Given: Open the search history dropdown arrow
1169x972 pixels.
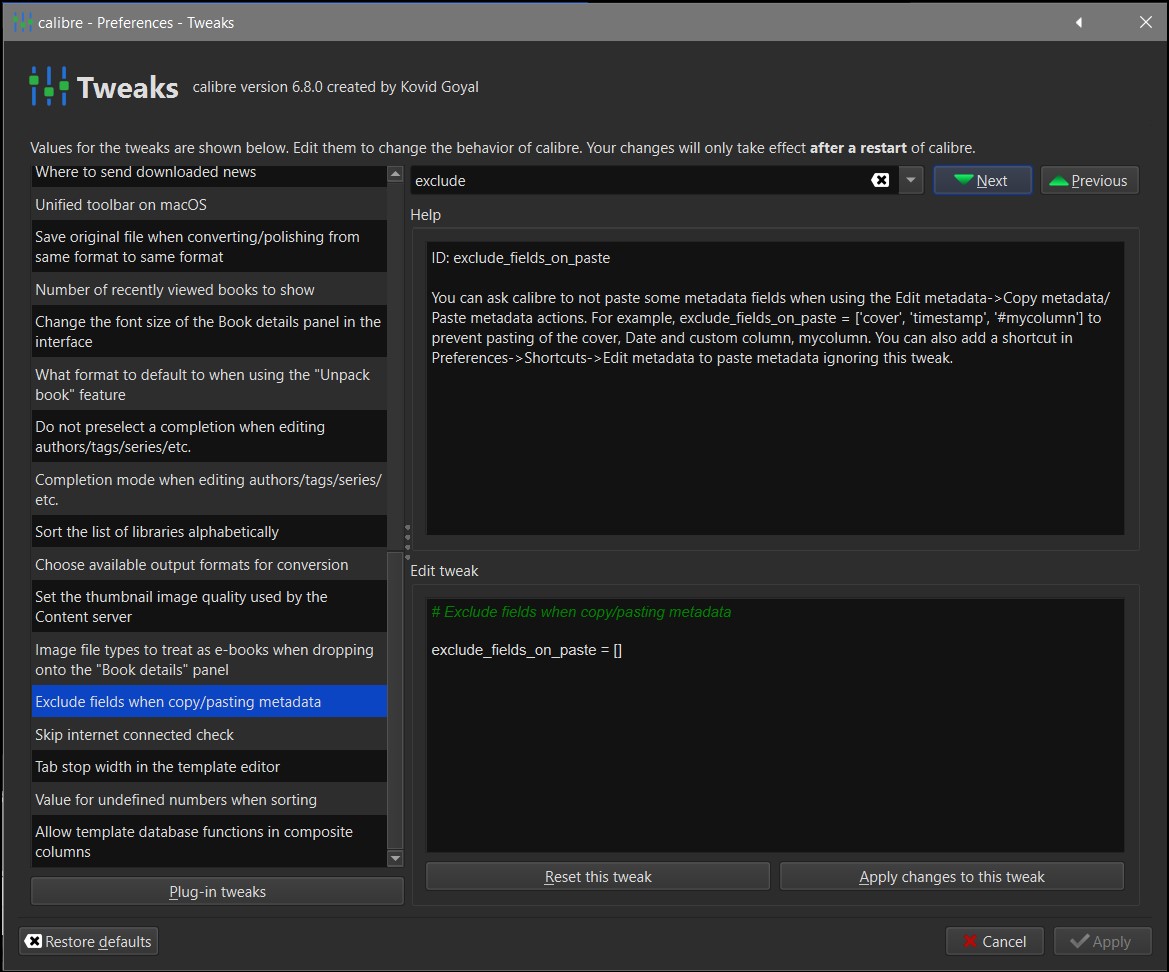Looking at the screenshot, I should click(910, 180).
